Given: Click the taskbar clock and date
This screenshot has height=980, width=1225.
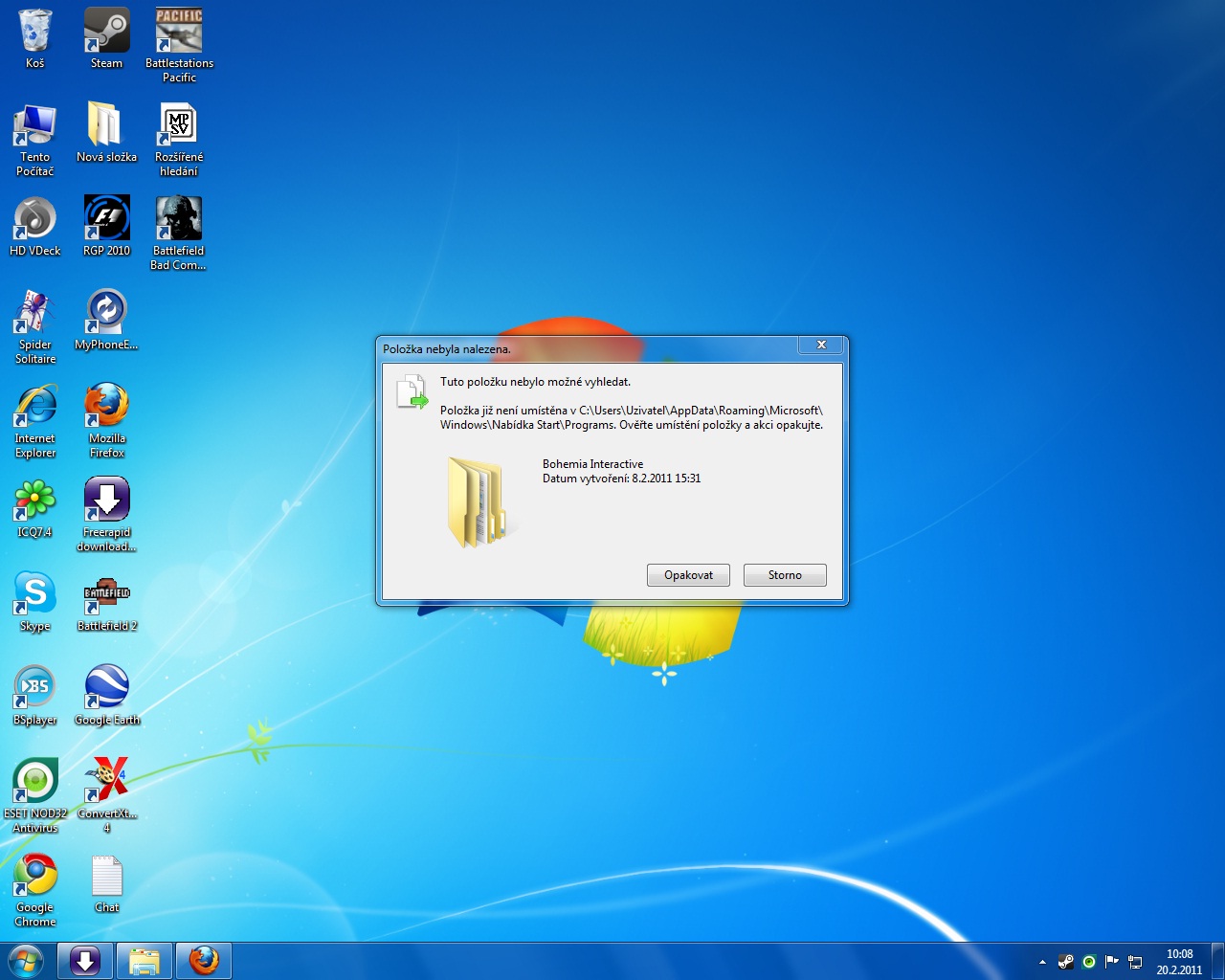Looking at the screenshot, I should (x=1179, y=962).
